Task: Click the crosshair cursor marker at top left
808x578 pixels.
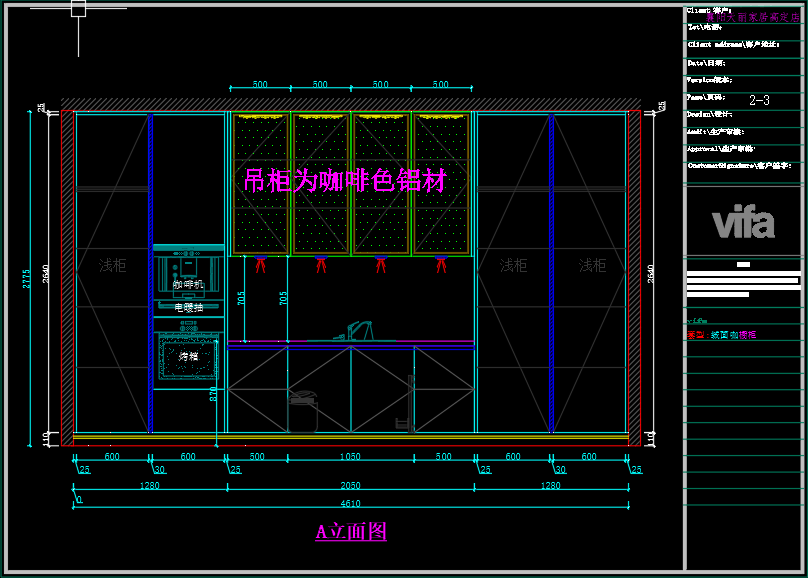Action: 78,10
